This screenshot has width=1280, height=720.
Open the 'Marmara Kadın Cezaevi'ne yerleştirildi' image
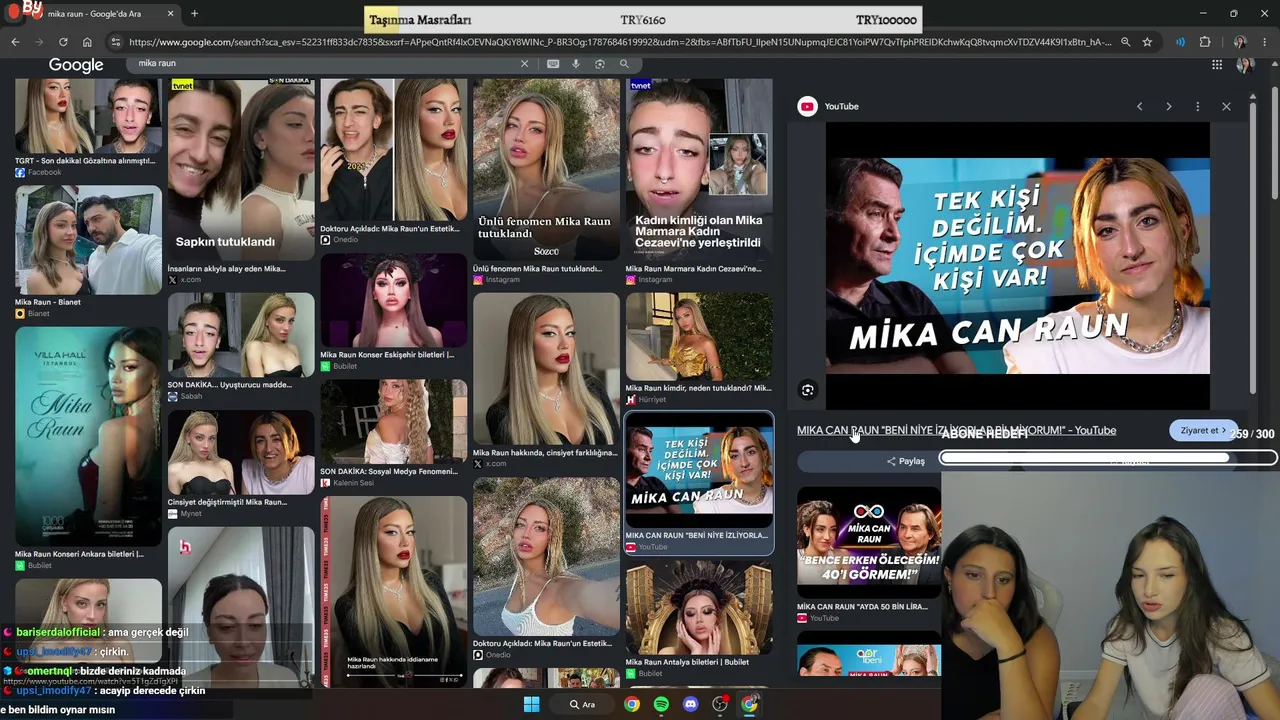[x=699, y=169]
